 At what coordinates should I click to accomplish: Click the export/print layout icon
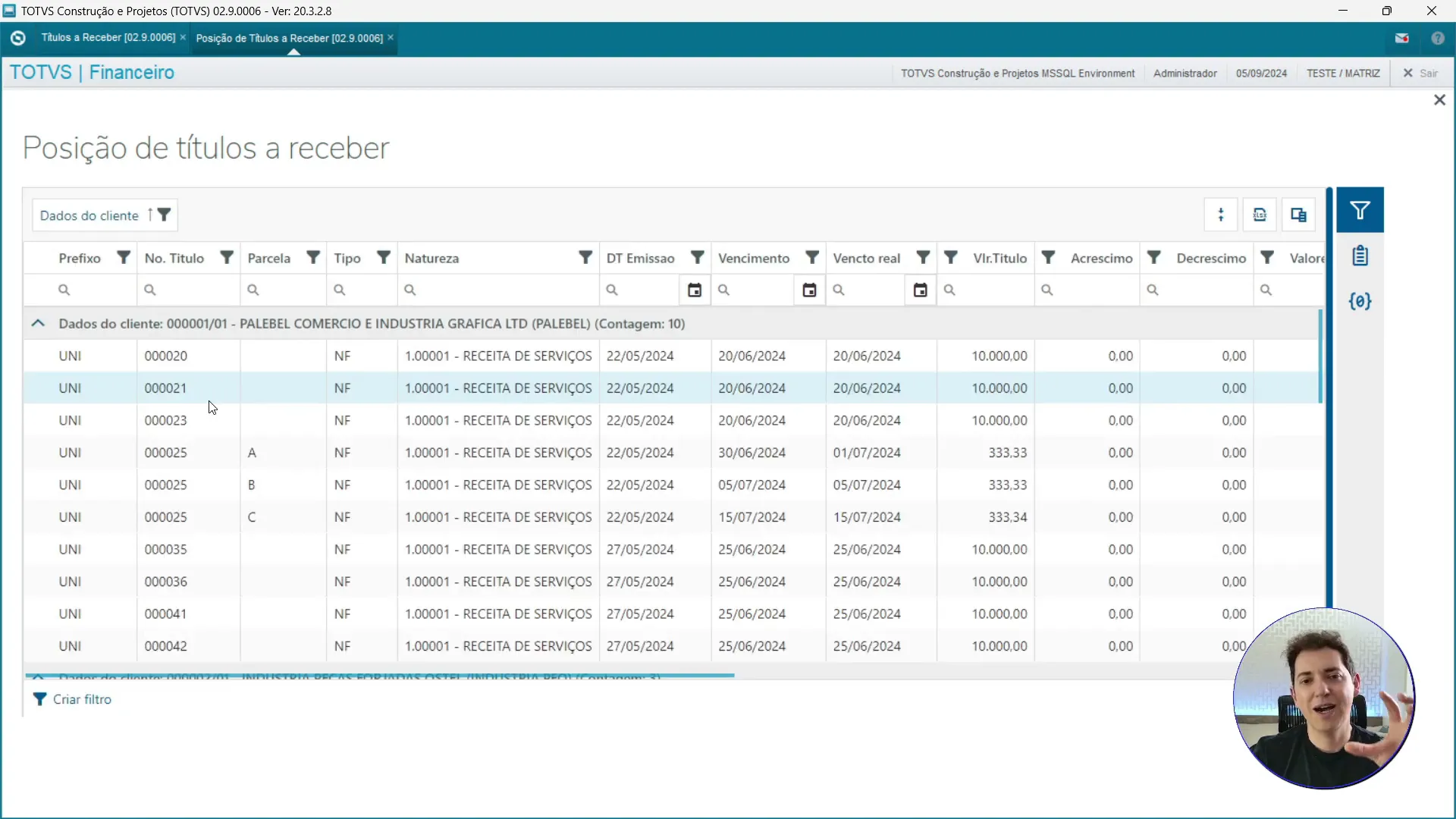coord(1297,214)
